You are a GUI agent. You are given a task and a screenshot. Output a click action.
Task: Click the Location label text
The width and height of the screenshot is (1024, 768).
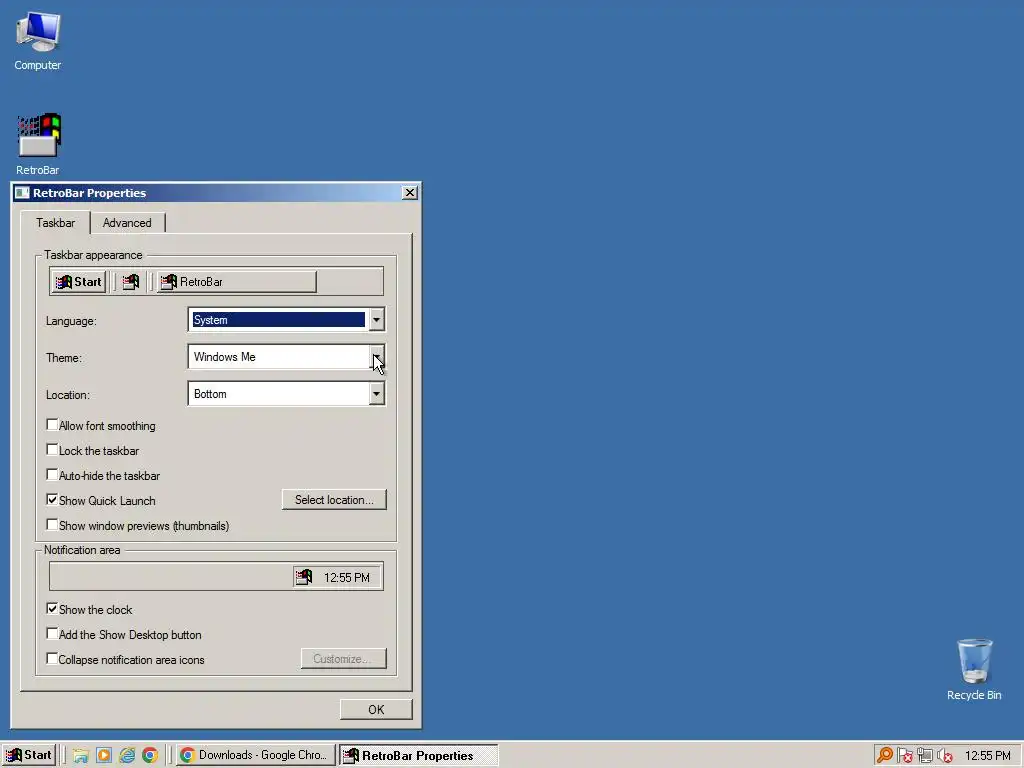coord(68,395)
